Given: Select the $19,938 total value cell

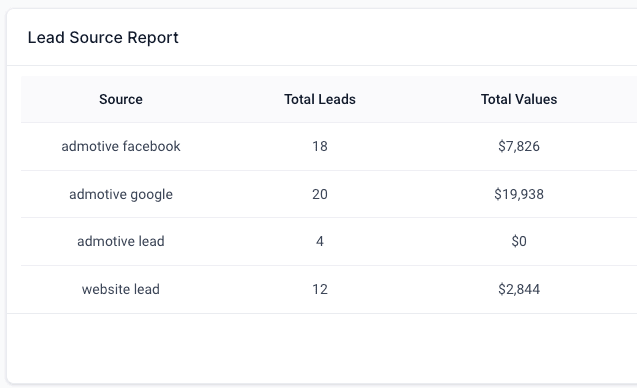Looking at the screenshot, I should 519,194.
